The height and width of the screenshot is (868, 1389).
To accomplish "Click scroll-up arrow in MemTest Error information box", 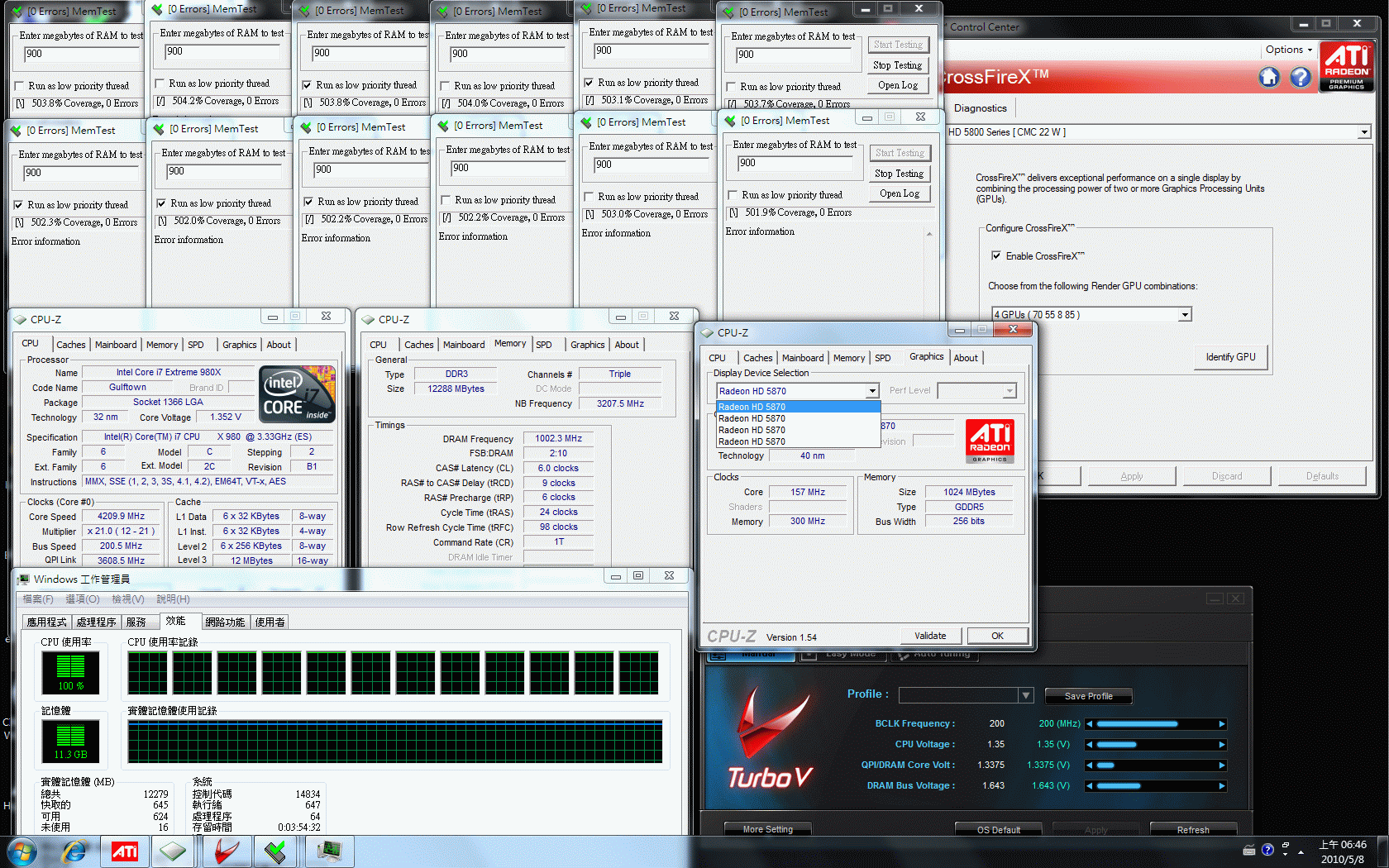I will coord(929,235).
